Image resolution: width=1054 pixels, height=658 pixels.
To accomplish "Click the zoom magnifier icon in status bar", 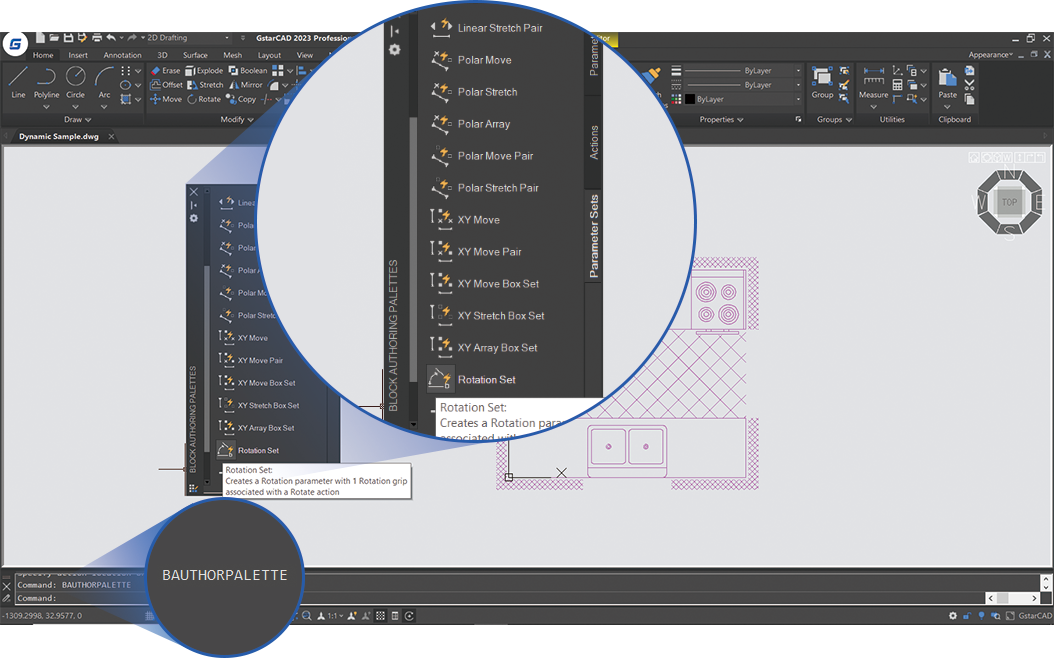I will point(307,616).
